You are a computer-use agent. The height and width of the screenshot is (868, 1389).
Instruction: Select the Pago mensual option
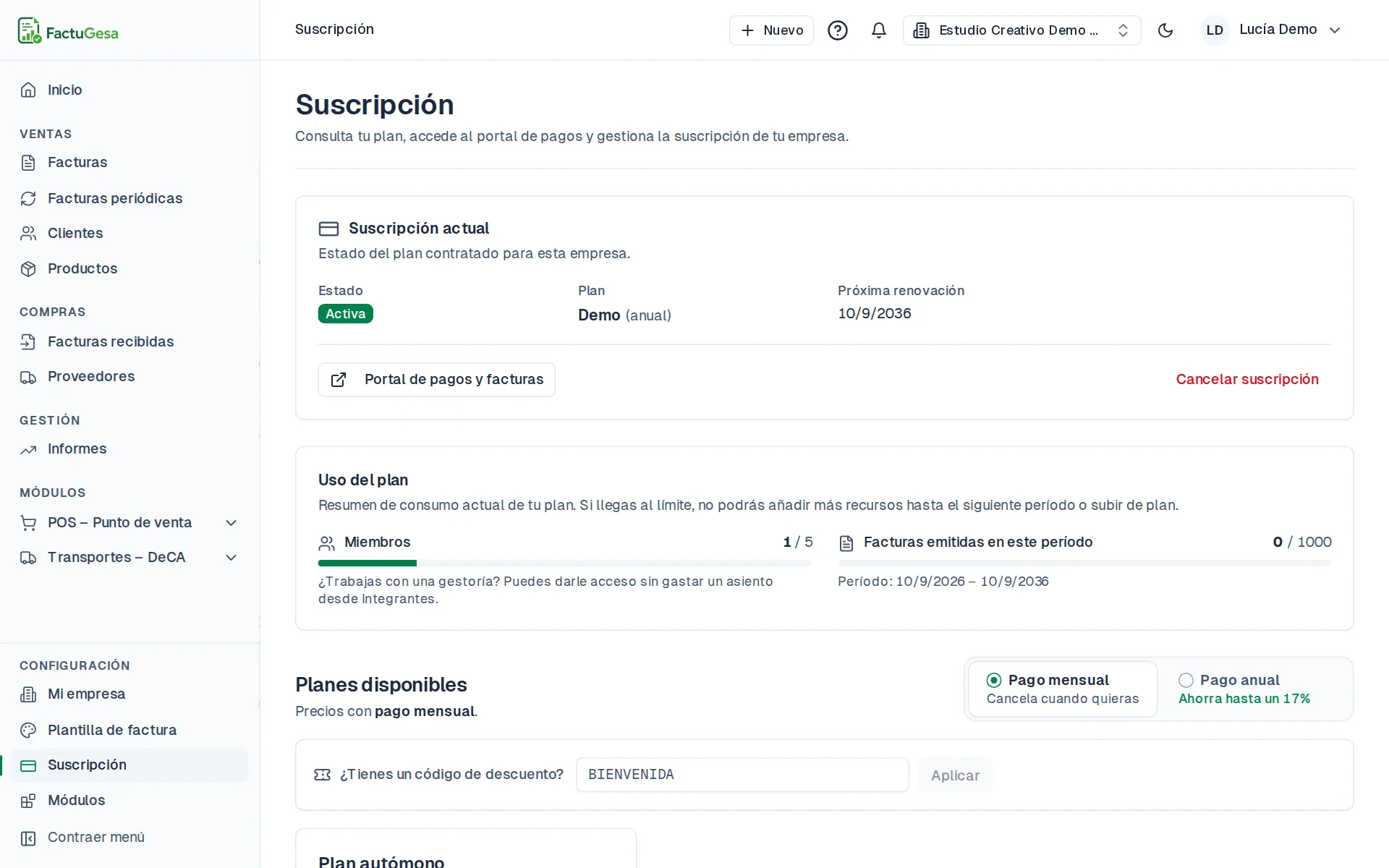(x=1063, y=689)
